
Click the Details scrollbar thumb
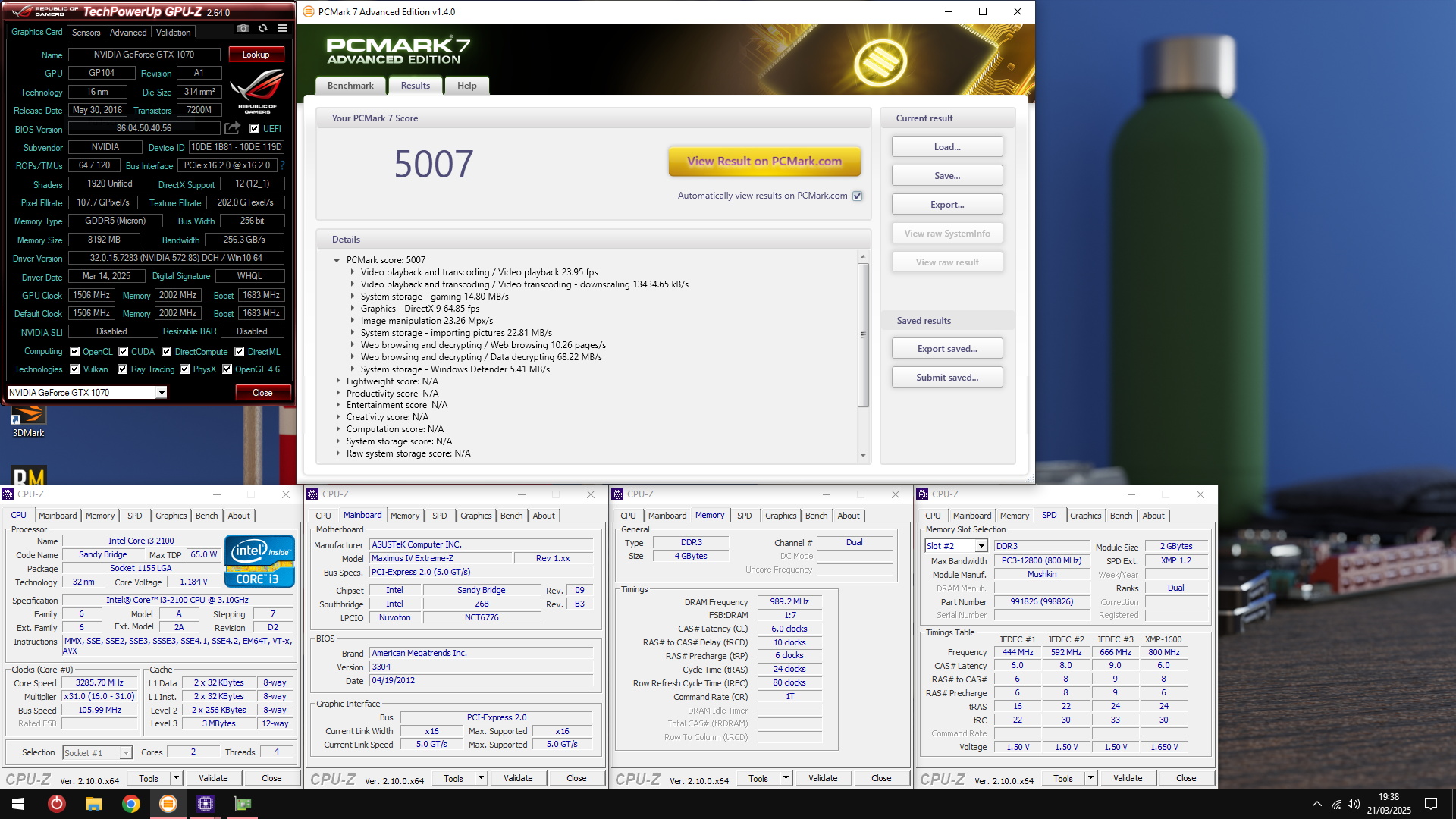(x=863, y=334)
